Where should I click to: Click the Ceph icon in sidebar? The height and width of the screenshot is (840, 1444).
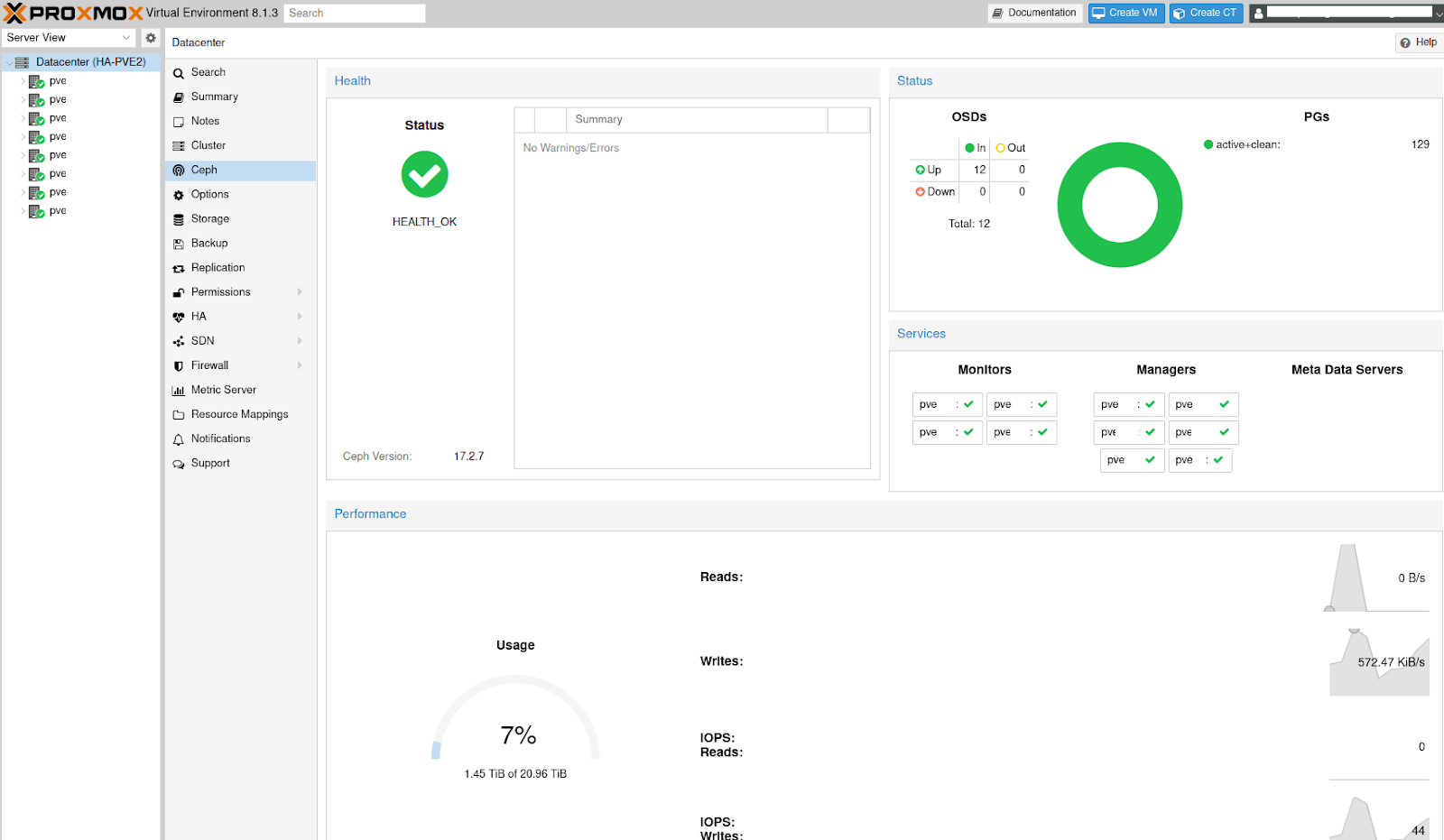(x=179, y=171)
